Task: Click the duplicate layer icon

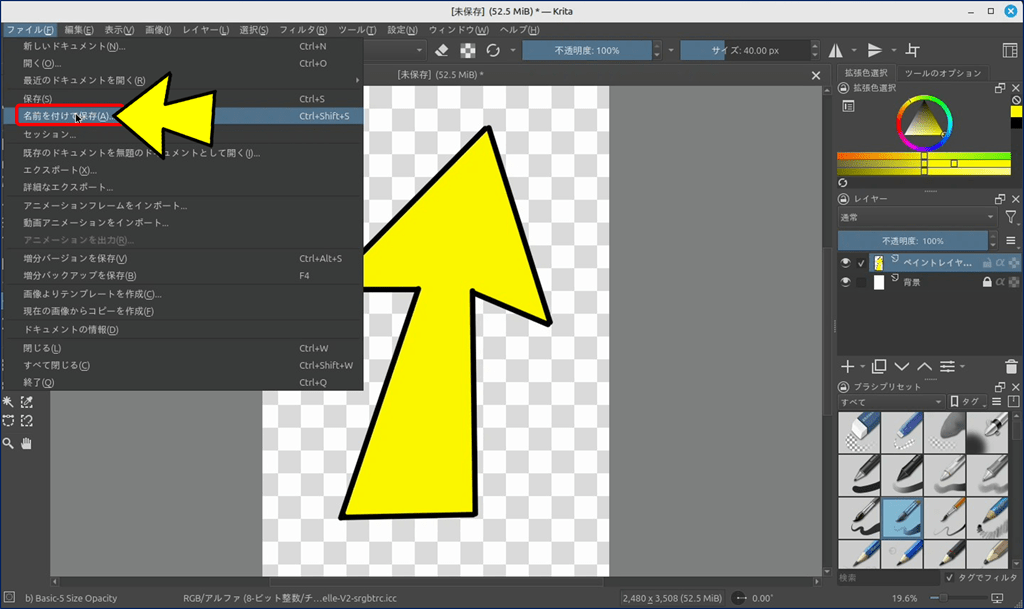Action: (879, 367)
